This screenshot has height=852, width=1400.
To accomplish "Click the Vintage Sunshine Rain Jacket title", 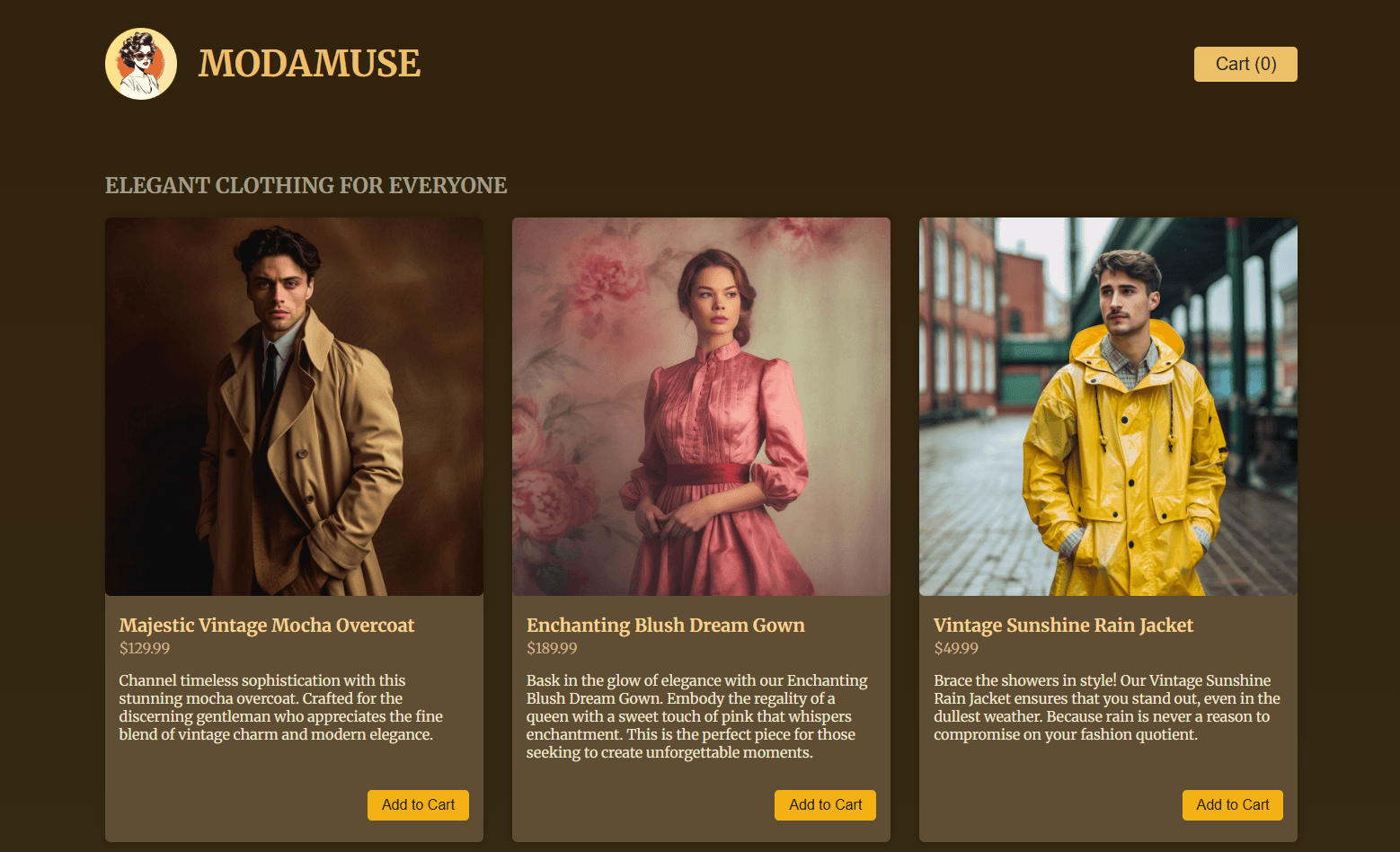I will pyautogui.click(x=1063, y=626).
